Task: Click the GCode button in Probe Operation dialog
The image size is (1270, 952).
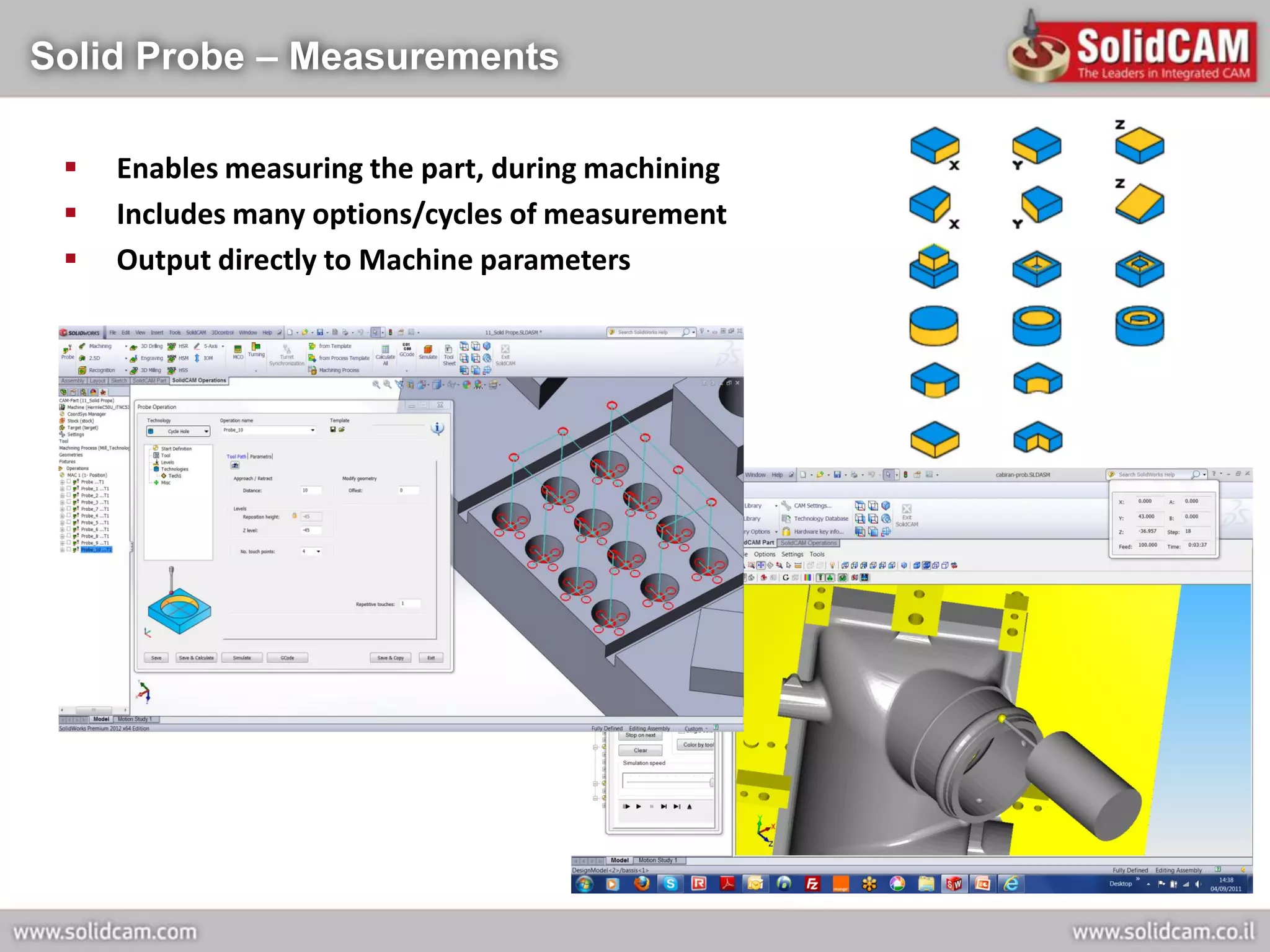Action: pos(287,658)
